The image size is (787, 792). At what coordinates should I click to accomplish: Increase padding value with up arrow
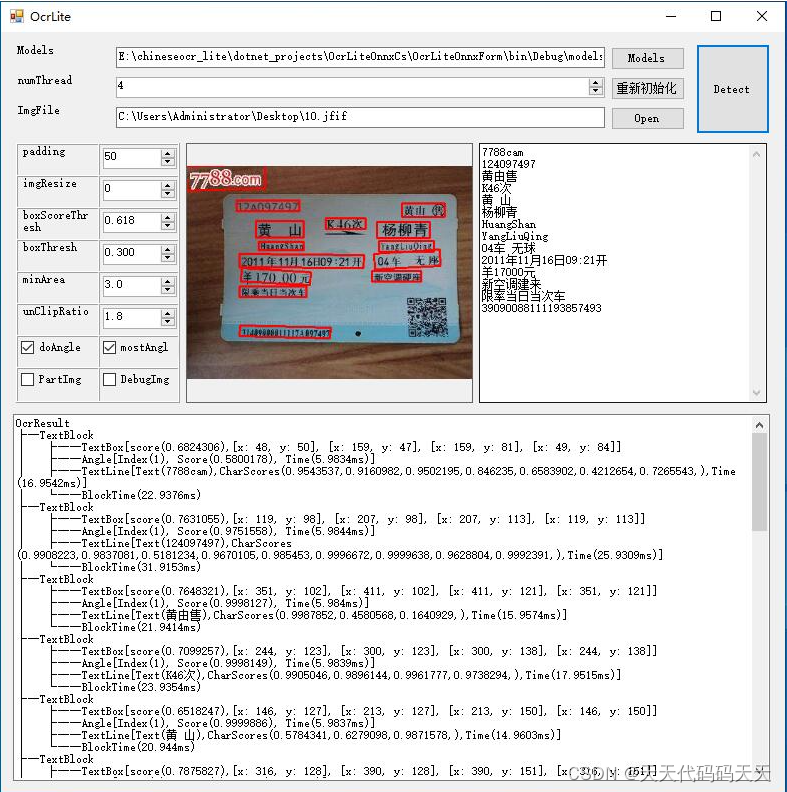click(x=168, y=153)
